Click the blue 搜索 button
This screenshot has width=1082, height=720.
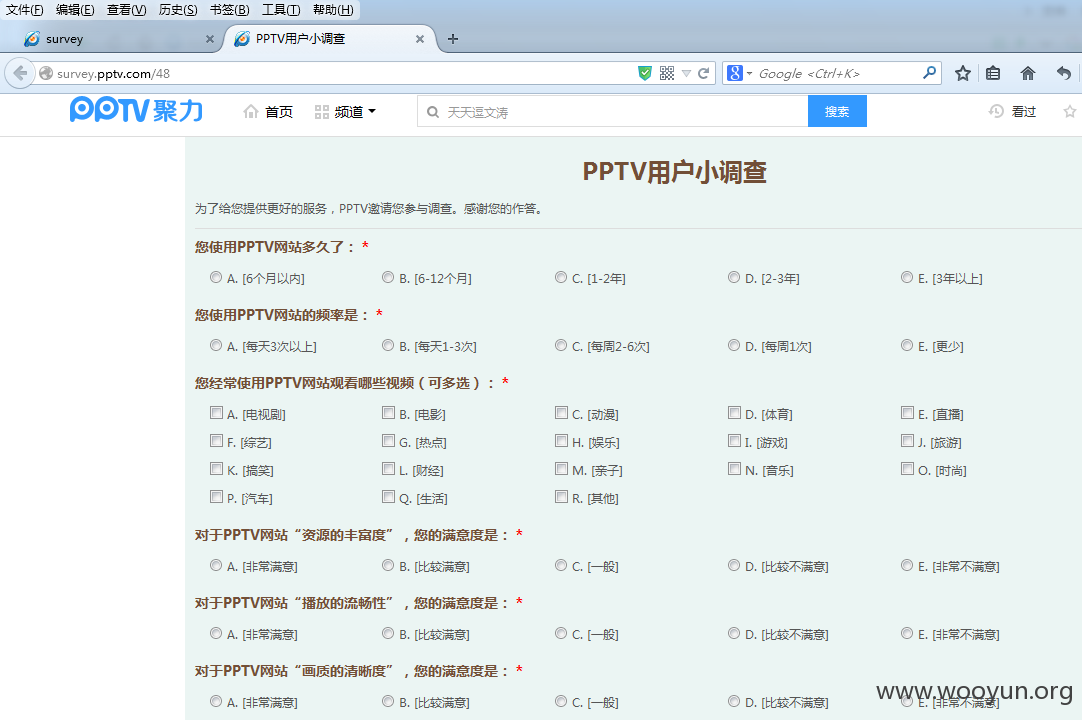[837, 111]
